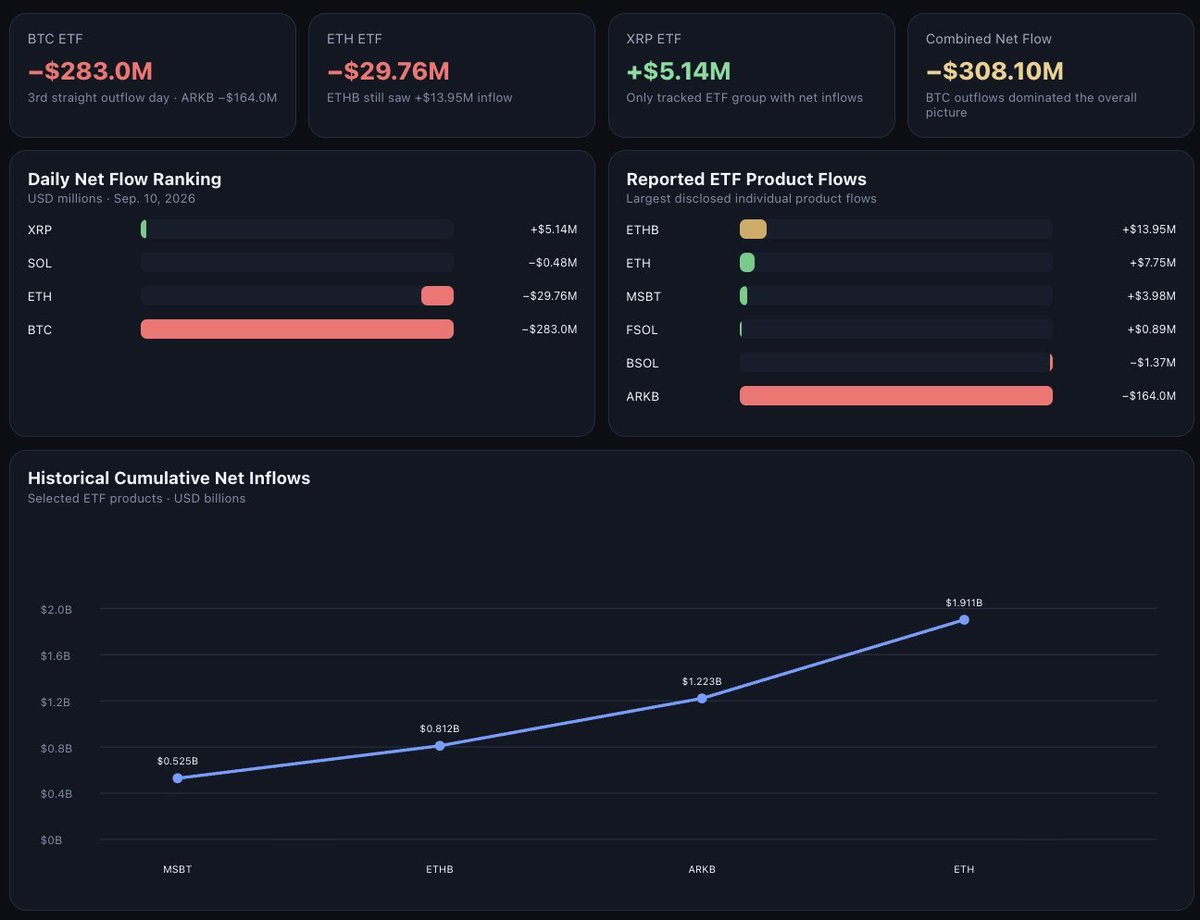Click the ETHB gold bar in product flows
This screenshot has width=1200, height=920.
(x=753, y=229)
